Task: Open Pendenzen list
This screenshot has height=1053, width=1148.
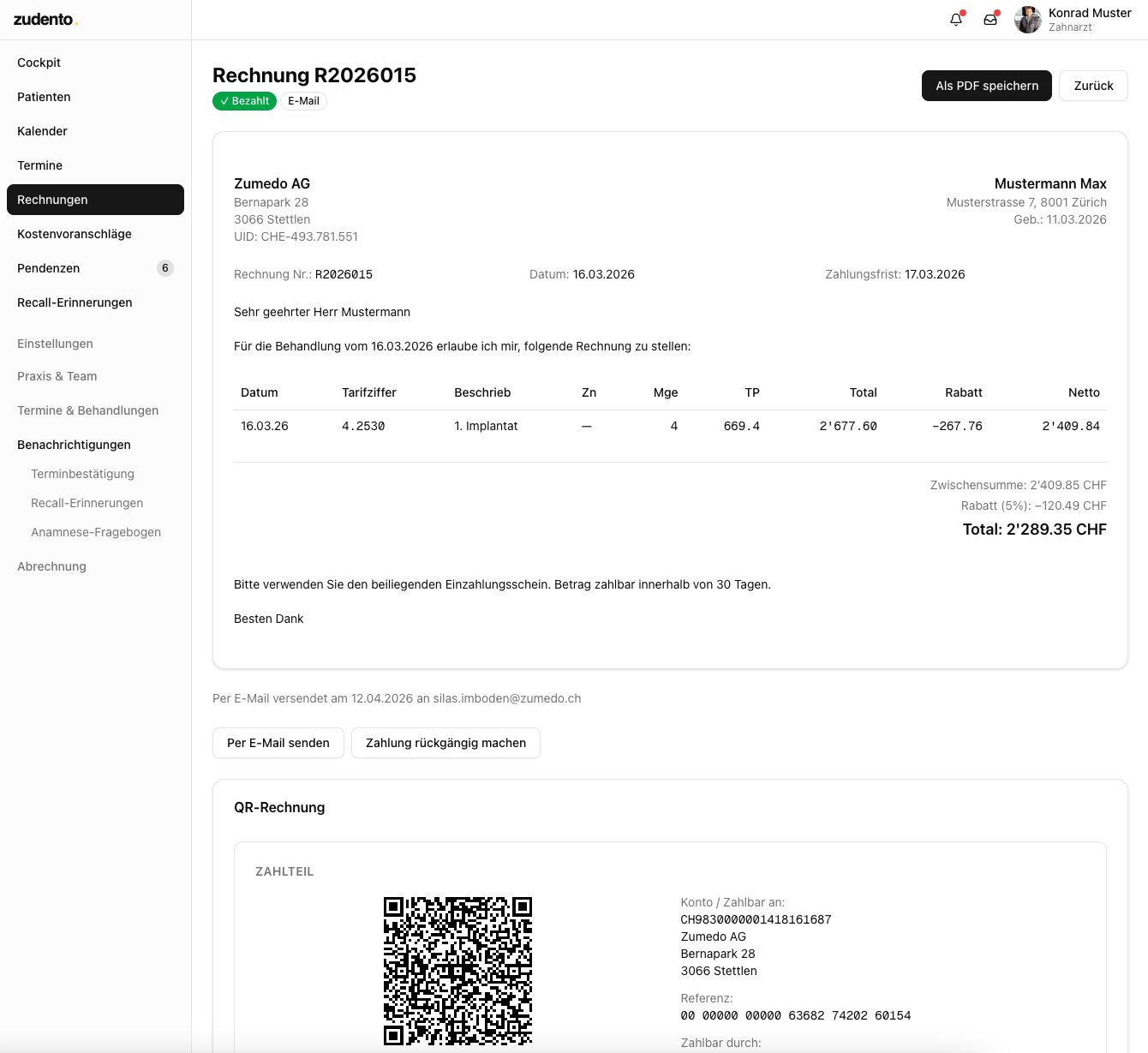Action: point(95,268)
